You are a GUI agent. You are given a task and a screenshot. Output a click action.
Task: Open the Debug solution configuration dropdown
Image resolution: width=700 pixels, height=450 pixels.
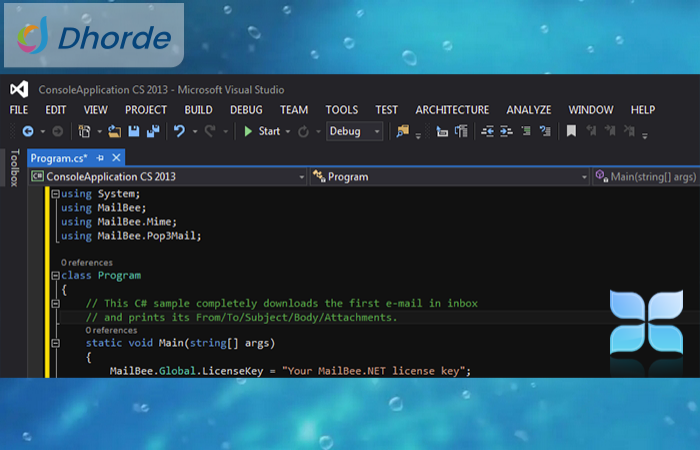pos(354,131)
